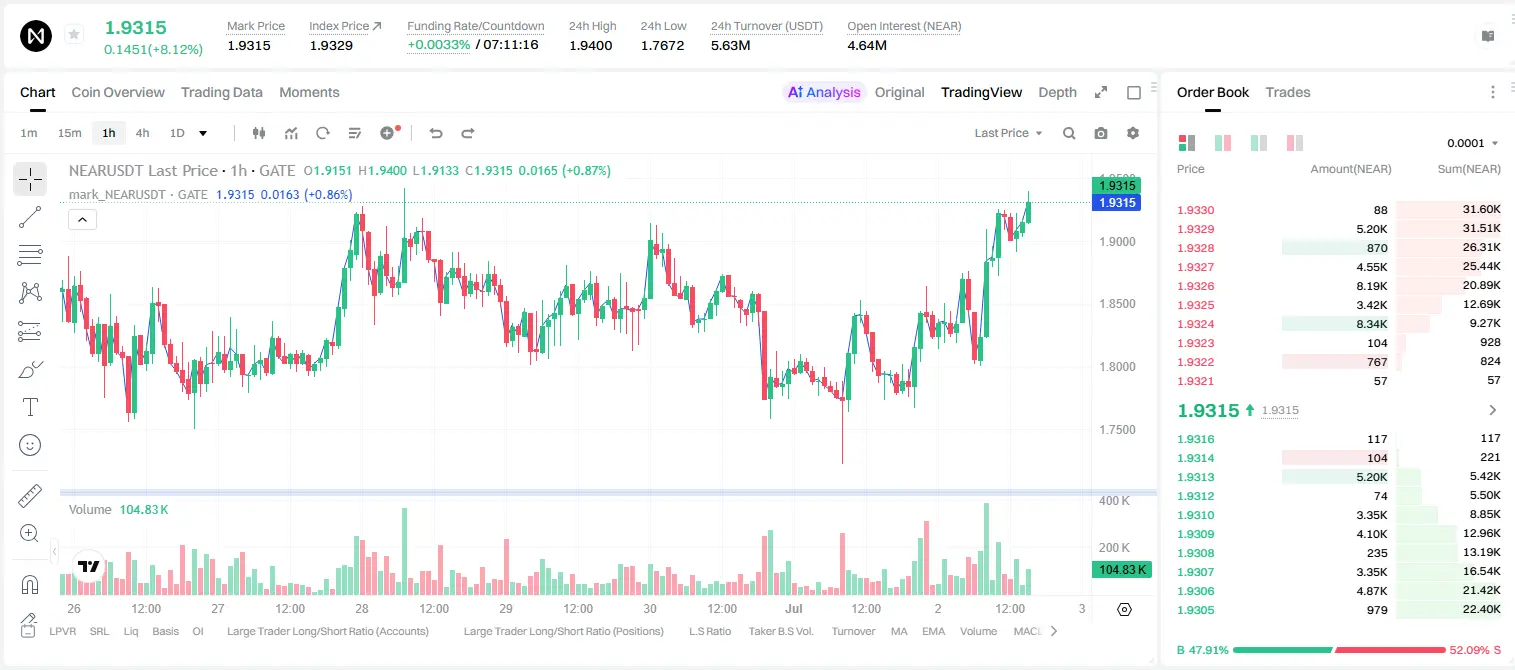Show only sell orders in order book
The width and height of the screenshot is (1515, 670).
(x=1295, y=143)
